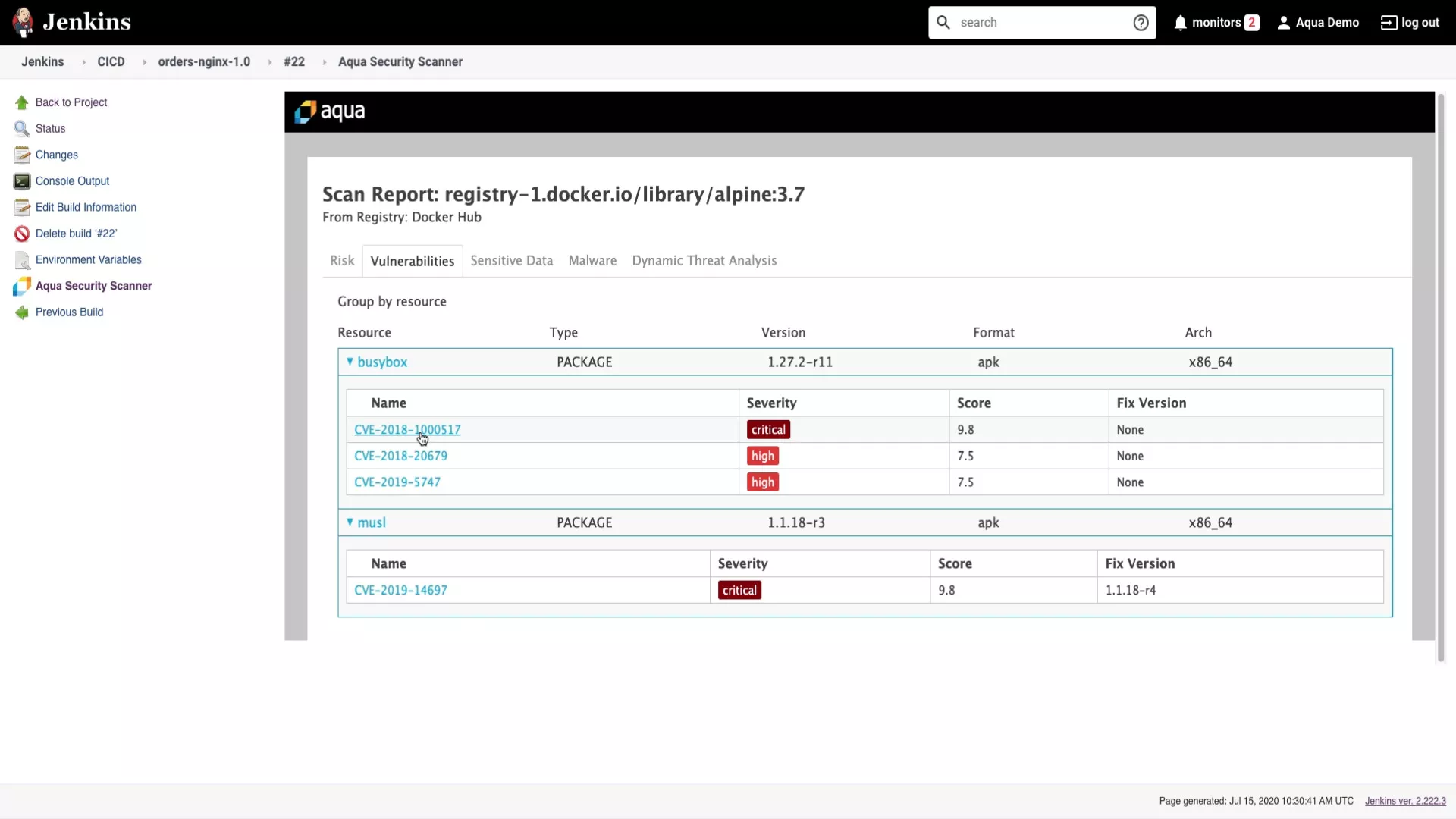Click the Dynamic Threat Analysis tab

[x=704, y=260]
